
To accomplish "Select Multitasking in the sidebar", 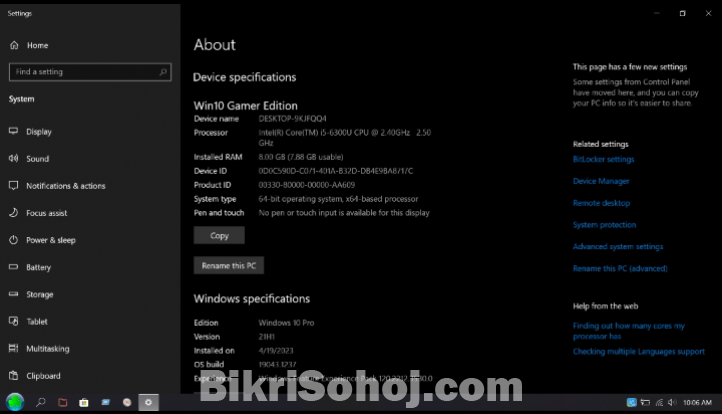I will click(x=47, y=349).
